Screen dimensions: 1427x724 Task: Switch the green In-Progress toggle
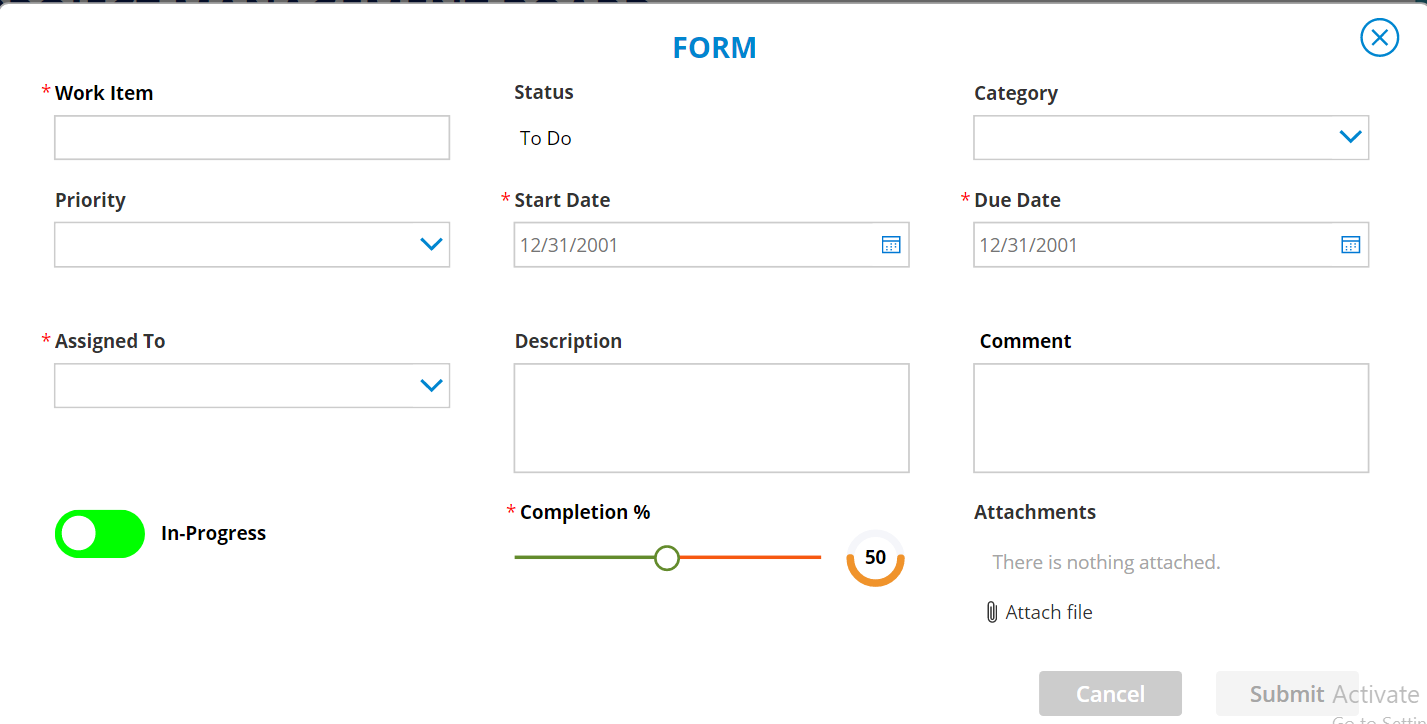click(99, 533)
